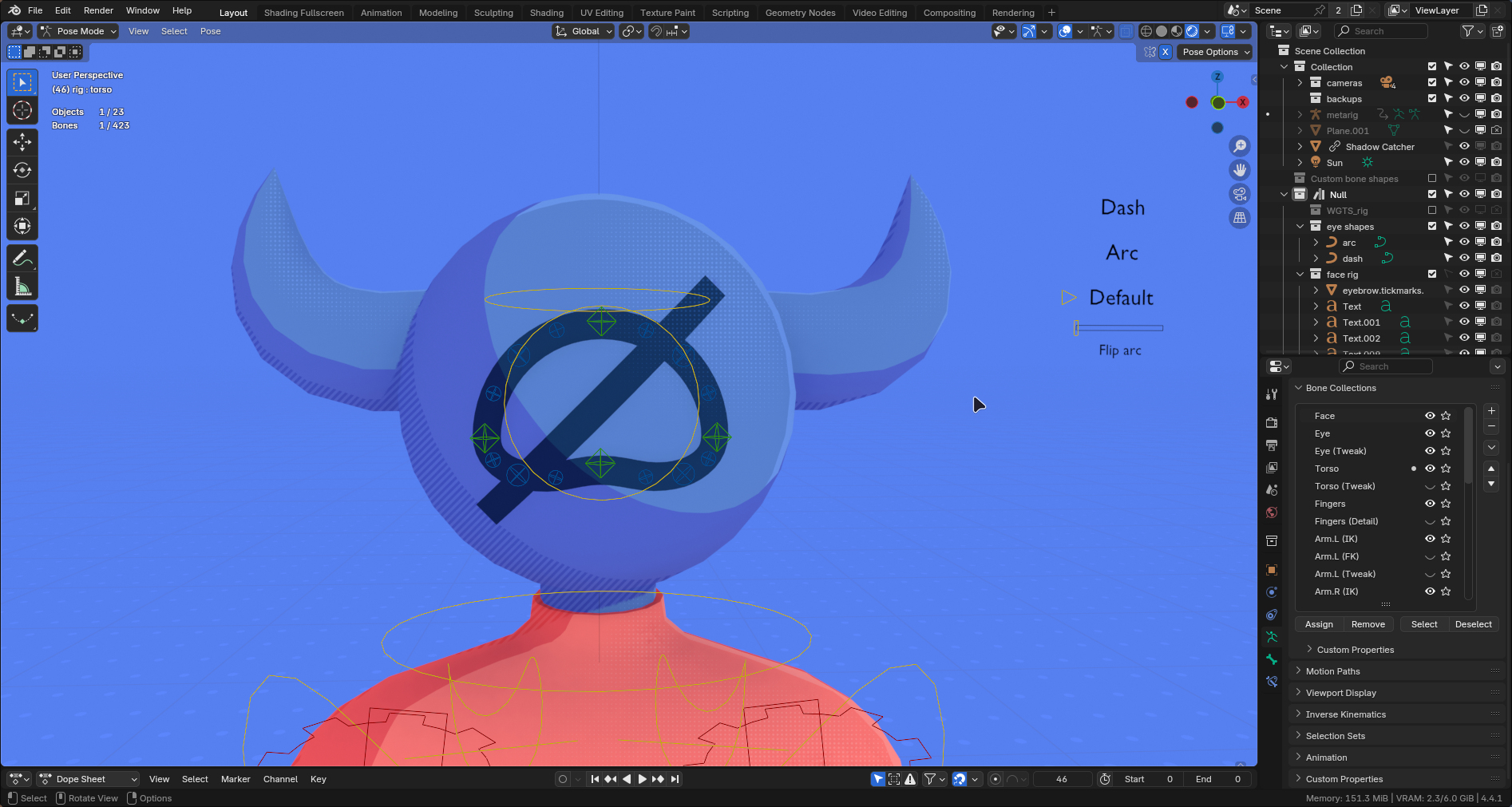Image resolution: width=1512 pixels, height=807 pixels.
Task: Uncheck the eye shapes collection checkbox
Action: (1431, 227)
